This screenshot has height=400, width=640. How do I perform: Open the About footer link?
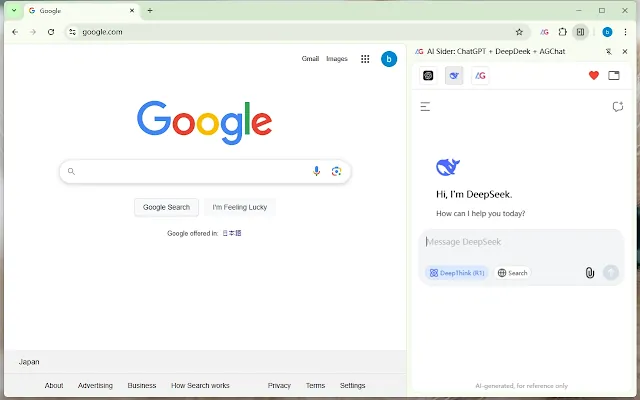coord(54,385)
